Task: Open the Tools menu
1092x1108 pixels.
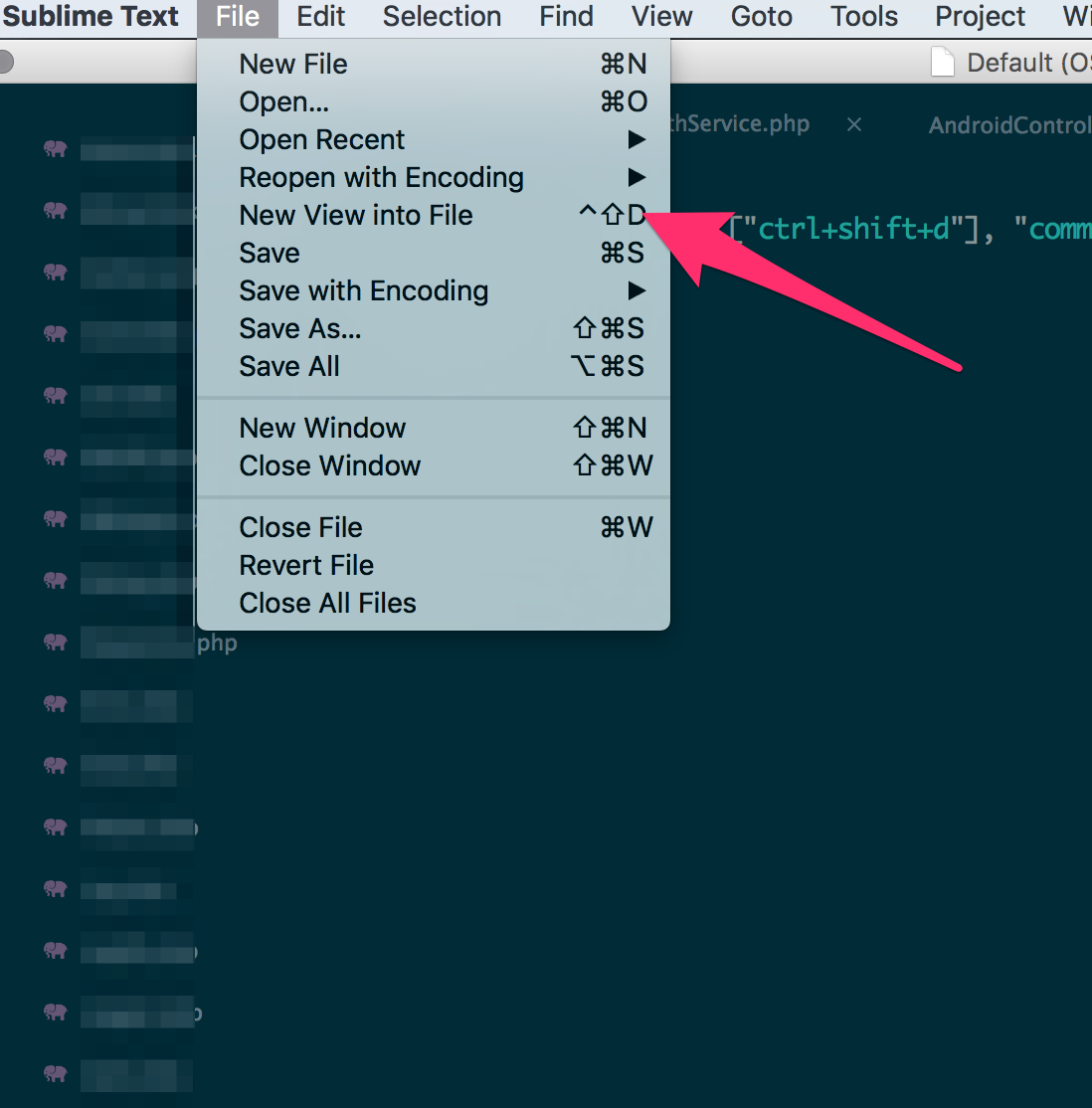Action: tap(863, 16)
